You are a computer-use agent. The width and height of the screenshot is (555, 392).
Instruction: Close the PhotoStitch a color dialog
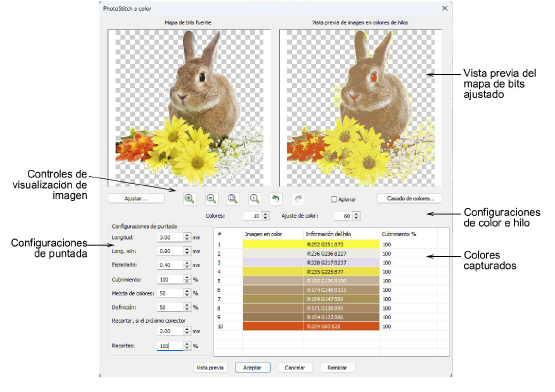tap(445, 8)
